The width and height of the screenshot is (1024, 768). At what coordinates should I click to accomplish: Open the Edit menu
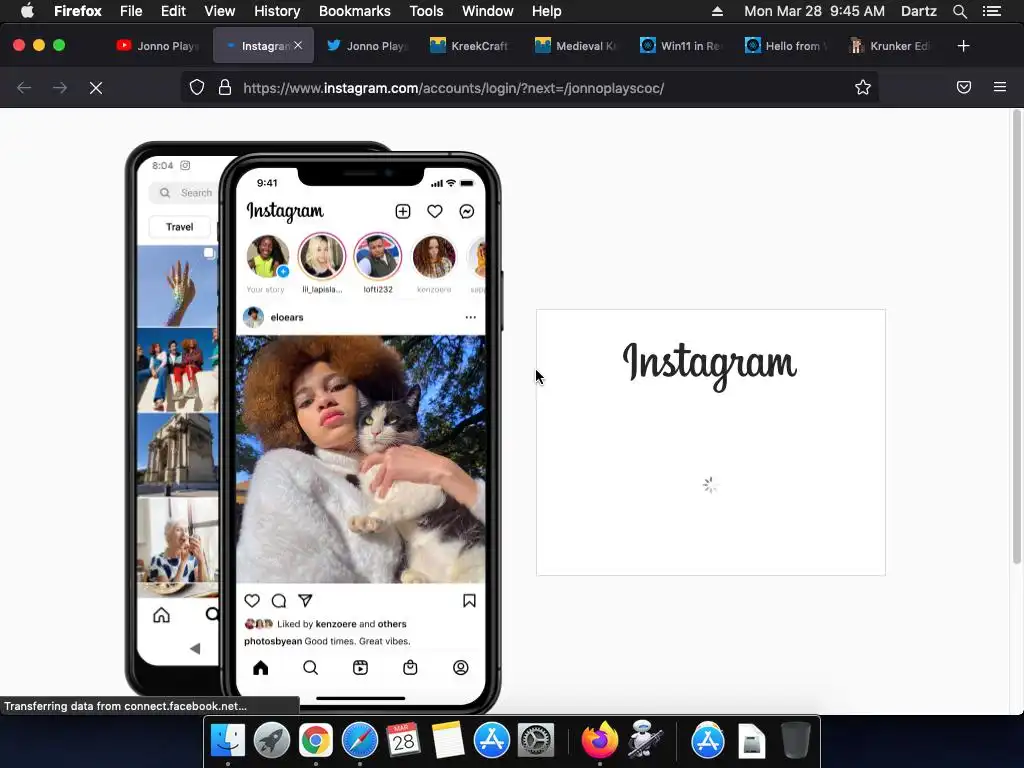pos(173,11)
